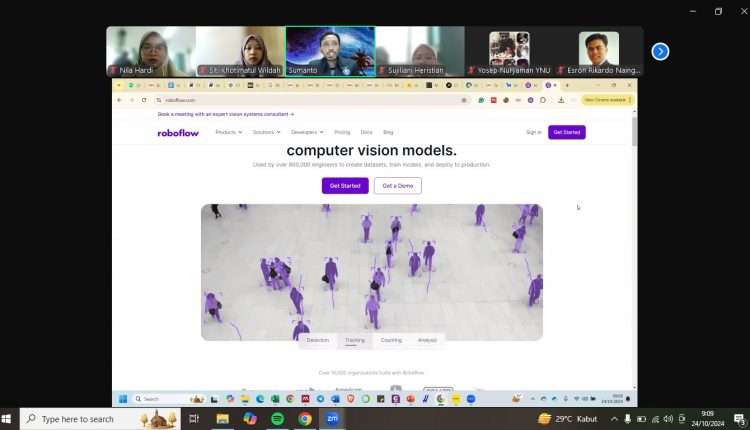Open the volume tray icon
The width and height of the screenshot is (750, 430).
pyautogui.click(x=668, y=419)
